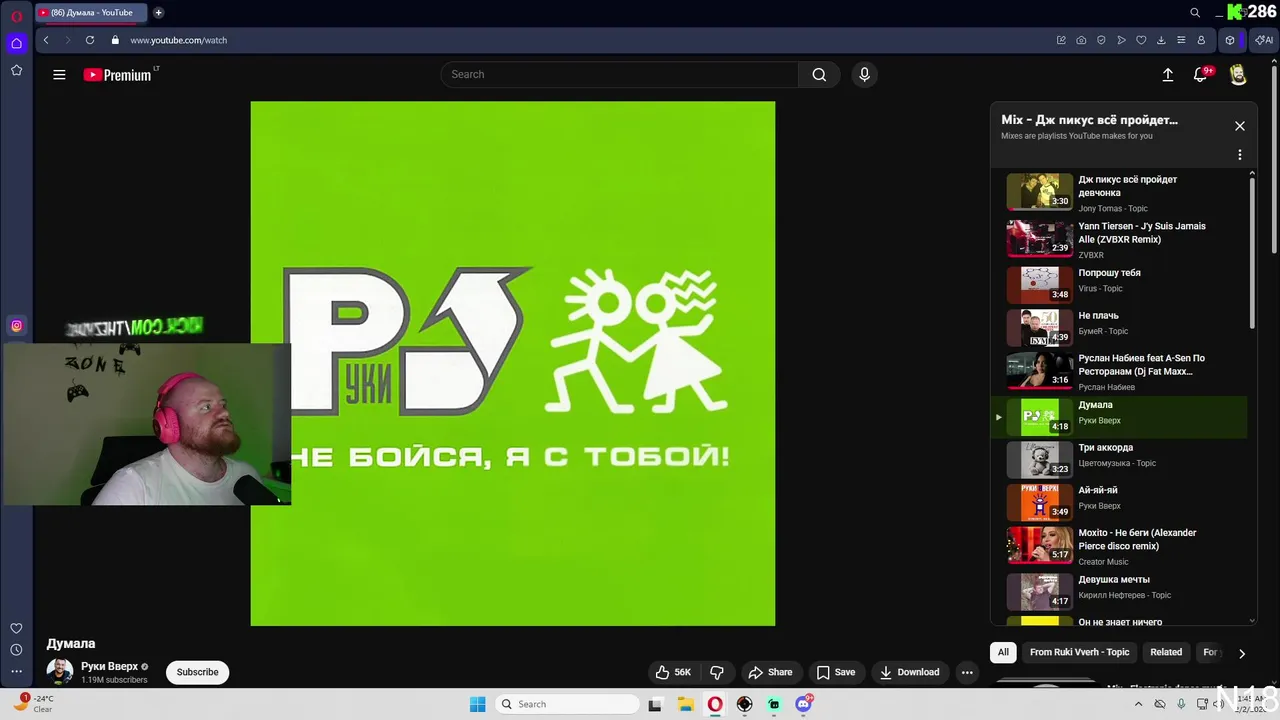Open the Windows Start menu
Image resolution: width=1280 pixels, height=720 pixels.
click(x=478, y=704)
